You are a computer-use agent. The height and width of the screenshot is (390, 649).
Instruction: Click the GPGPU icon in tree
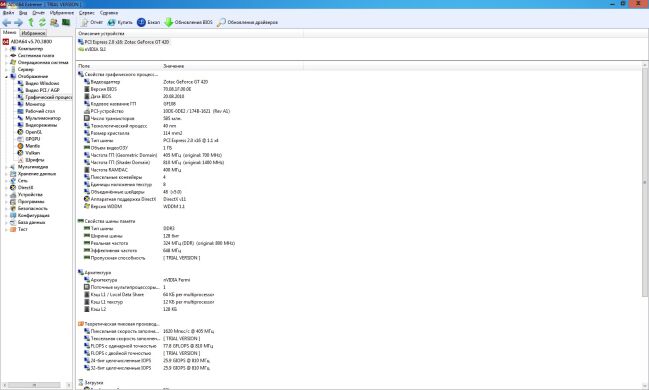[20, 139]
